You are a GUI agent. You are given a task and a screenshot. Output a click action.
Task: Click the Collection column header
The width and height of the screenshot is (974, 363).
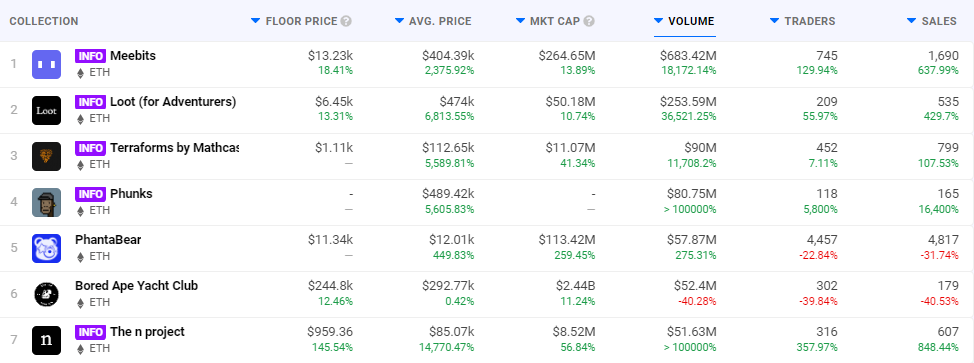pyautogui.click(x=44, y=21)
